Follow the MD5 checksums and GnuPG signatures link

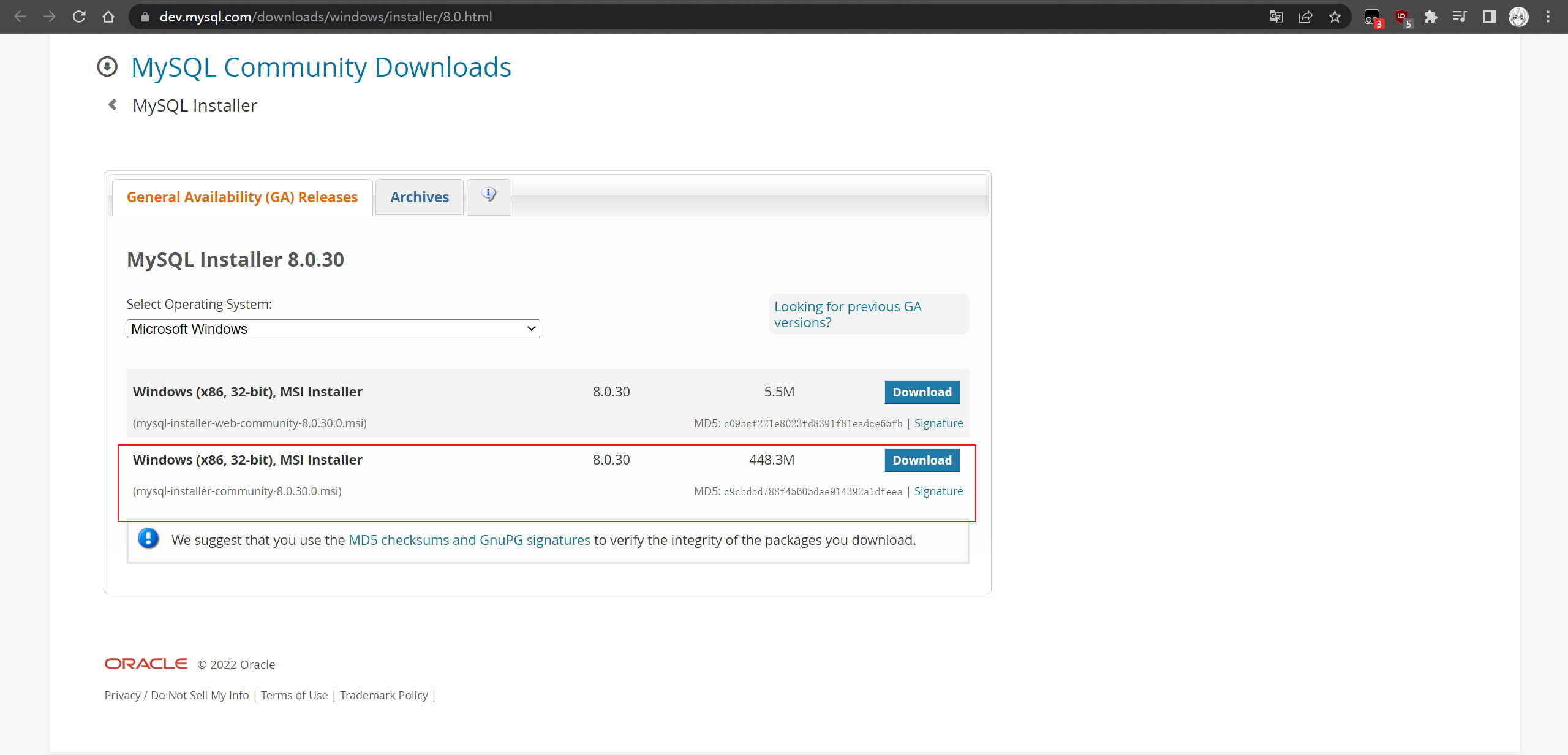[469, 540]
